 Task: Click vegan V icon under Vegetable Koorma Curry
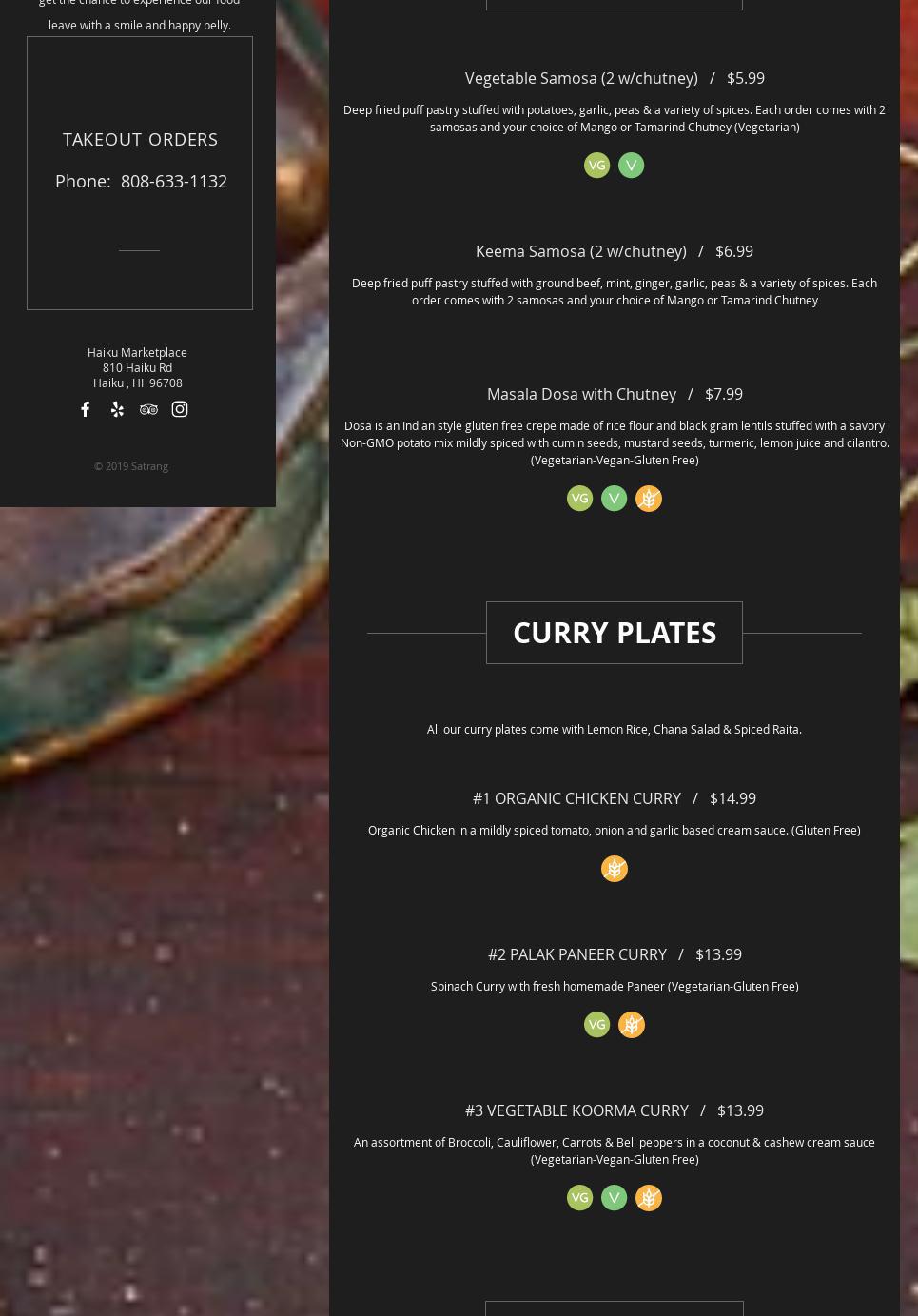tap(614, 1198)
